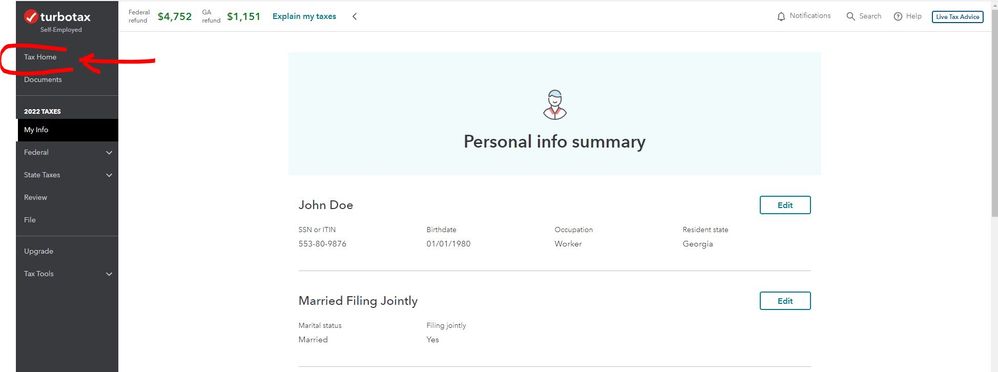The width and height of the screenshot is (998, 372).
Task: Expand the Tax Tools chevron
Action: click(x=109, y=274)
